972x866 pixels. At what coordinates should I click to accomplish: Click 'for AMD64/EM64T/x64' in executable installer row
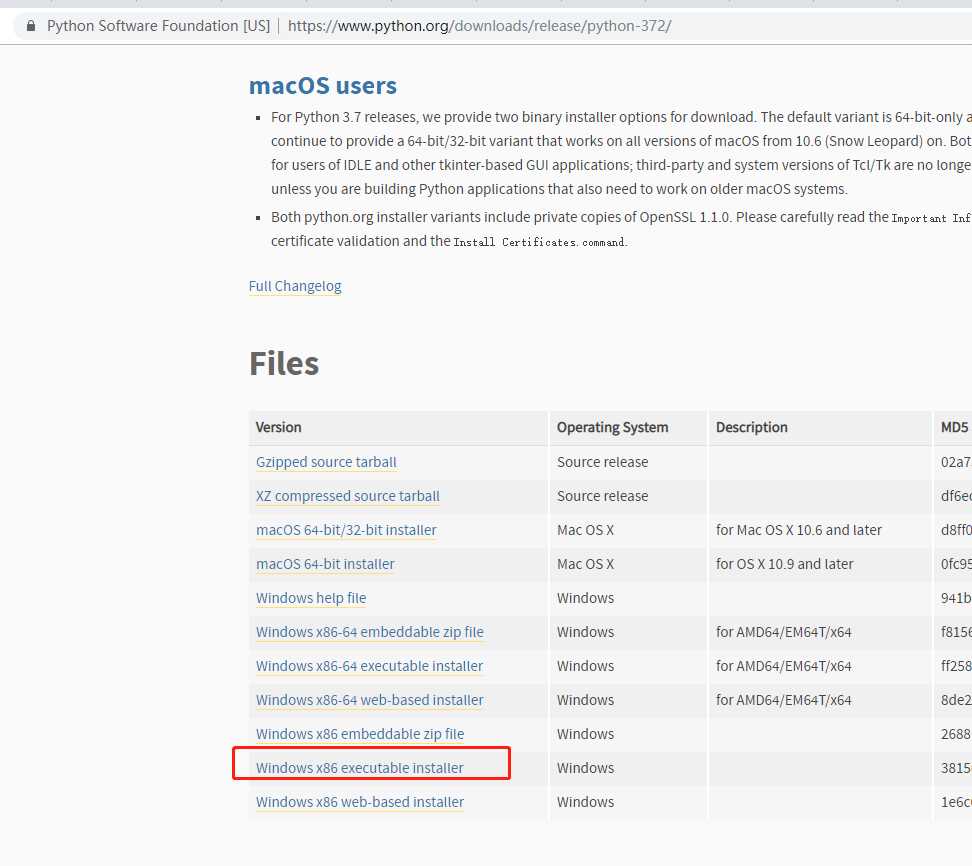coord(784,666)
